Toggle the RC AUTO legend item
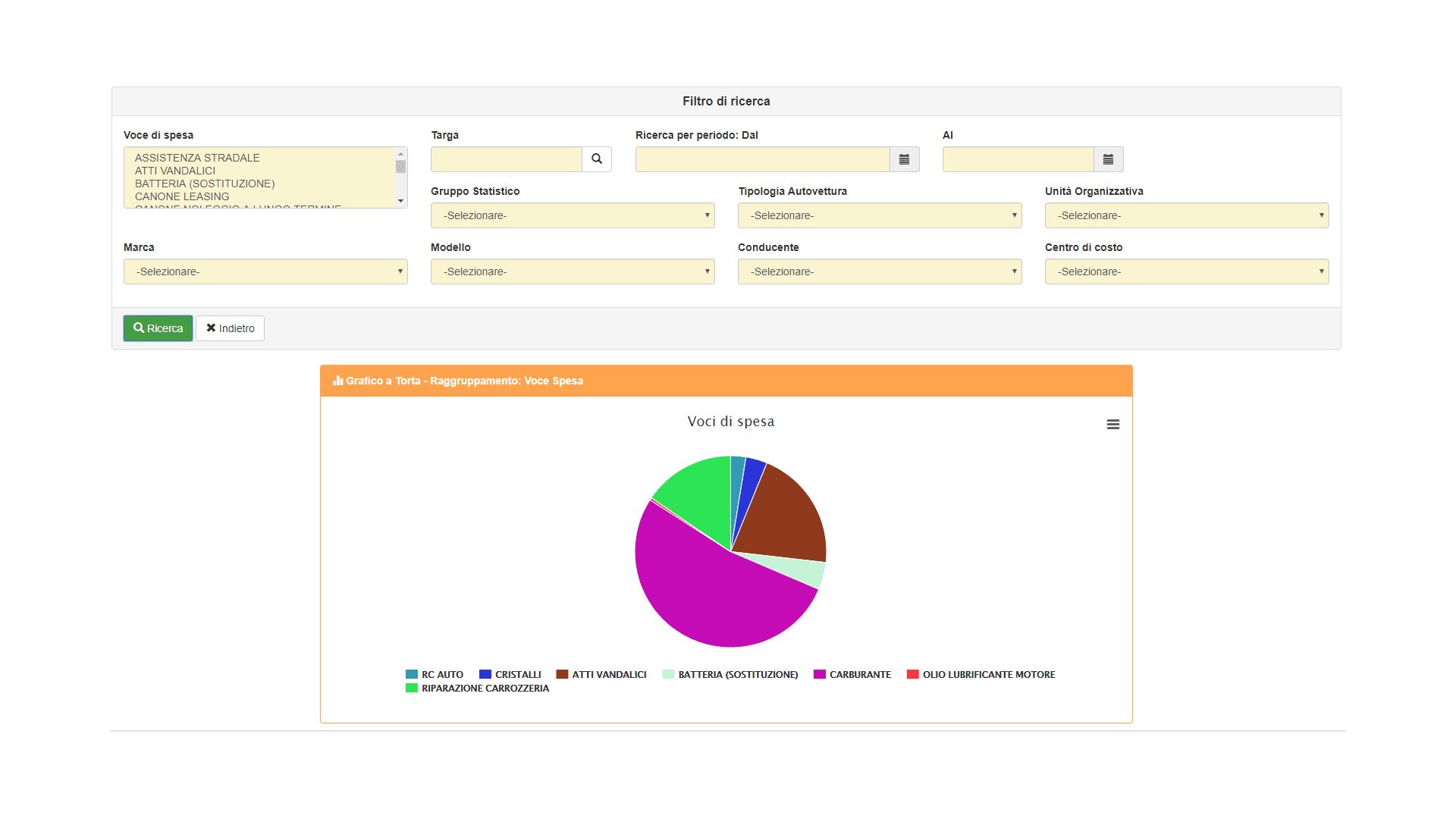This screenshot has width=1456, height=819. point(441,674)
